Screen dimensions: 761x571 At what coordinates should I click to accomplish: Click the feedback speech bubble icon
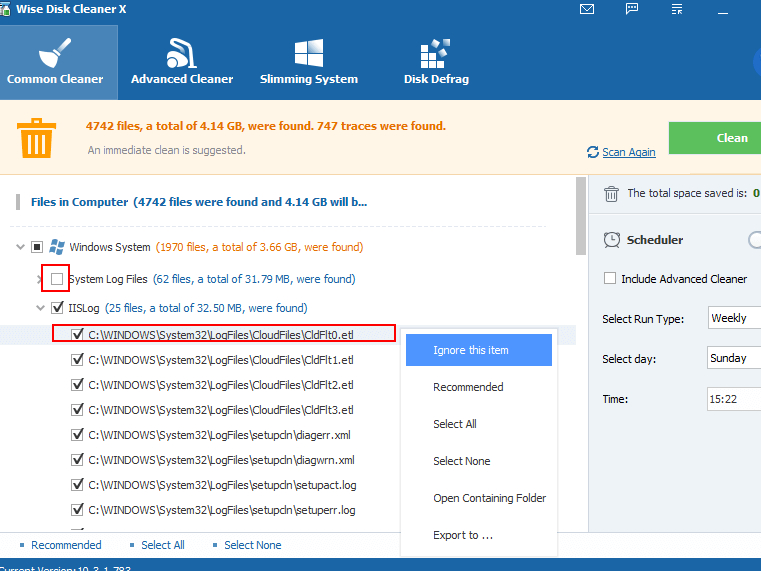click(x=632, y=9)
